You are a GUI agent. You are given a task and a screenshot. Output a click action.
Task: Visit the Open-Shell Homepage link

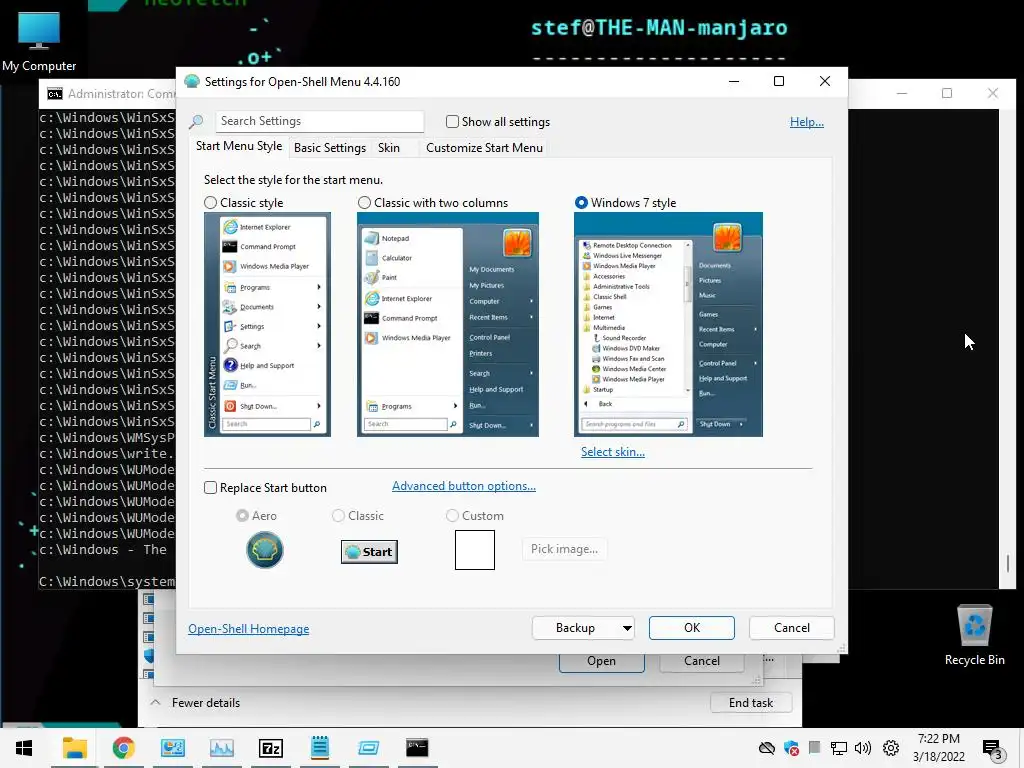[x=249, y=629]
